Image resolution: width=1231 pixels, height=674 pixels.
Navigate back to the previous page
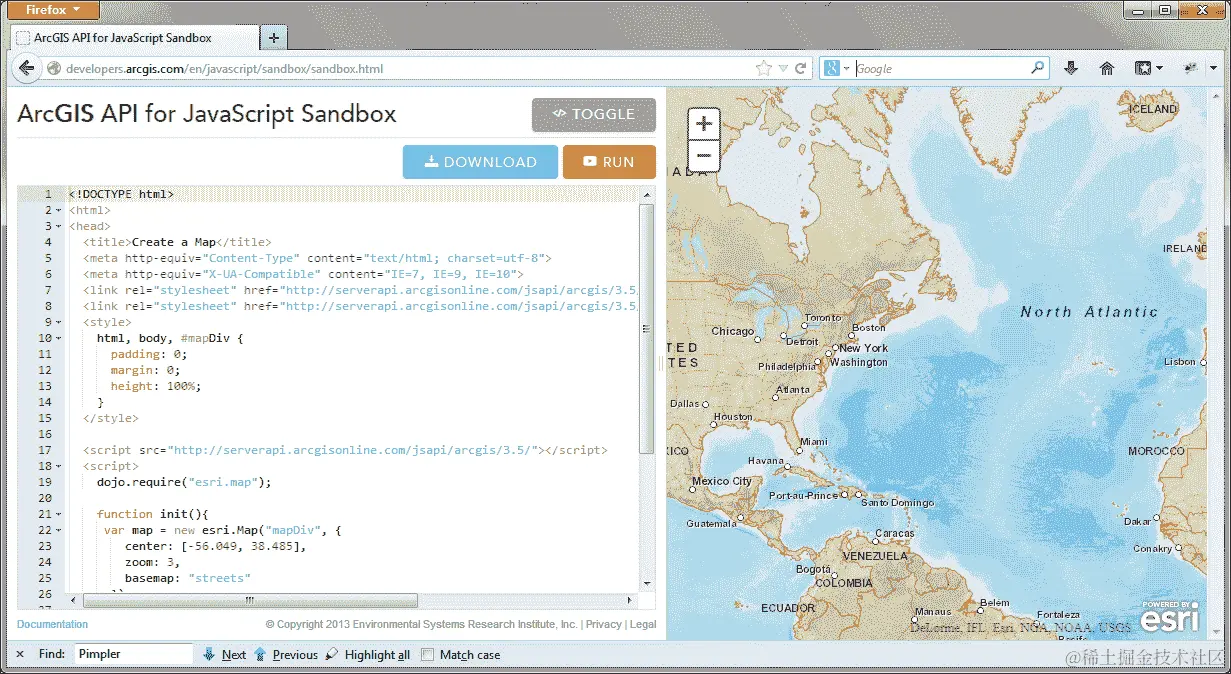[x=27, y=68]
